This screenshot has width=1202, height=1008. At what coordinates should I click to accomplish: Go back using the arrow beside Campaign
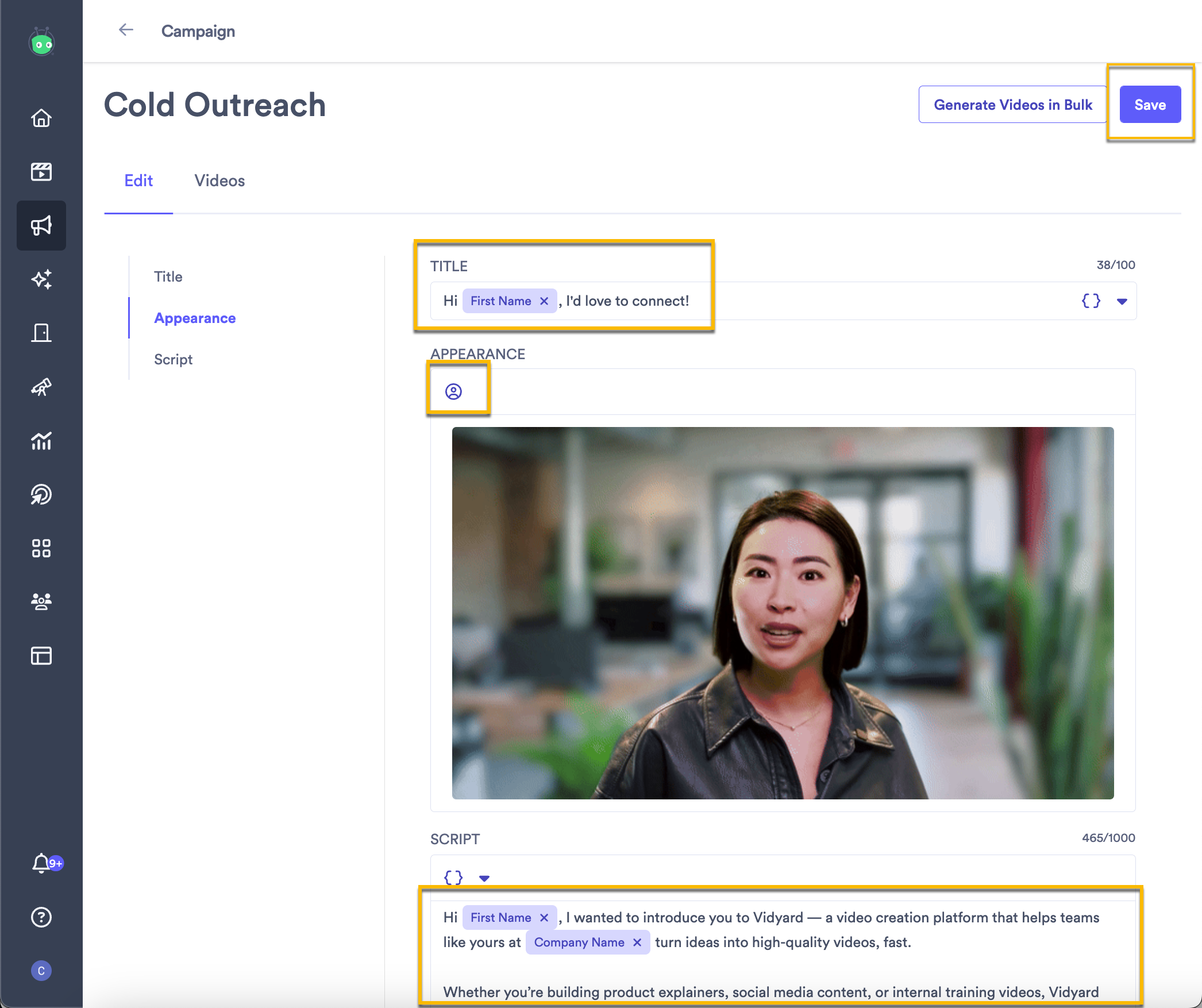point(126,30)
